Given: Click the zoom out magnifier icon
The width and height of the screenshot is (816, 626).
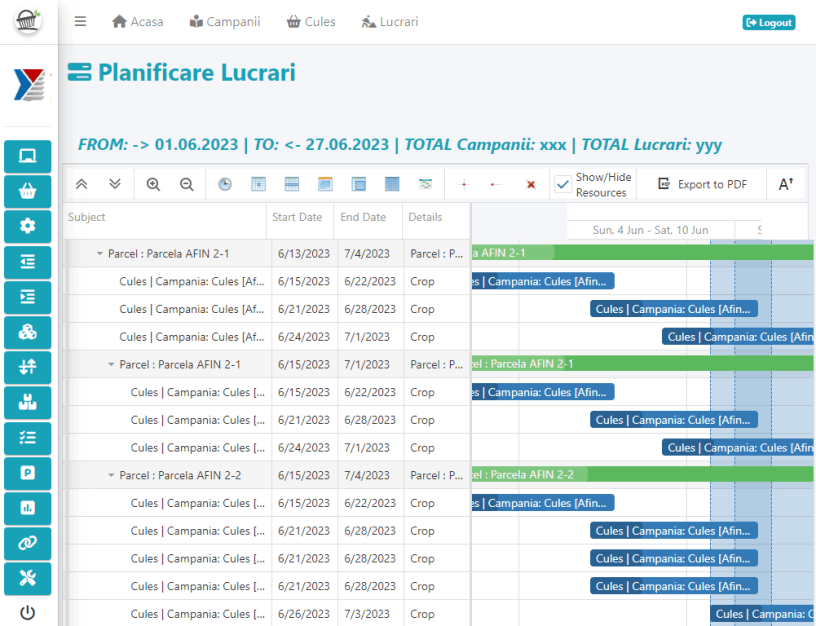Looking at the screenshot, I should tap(186, 184).
